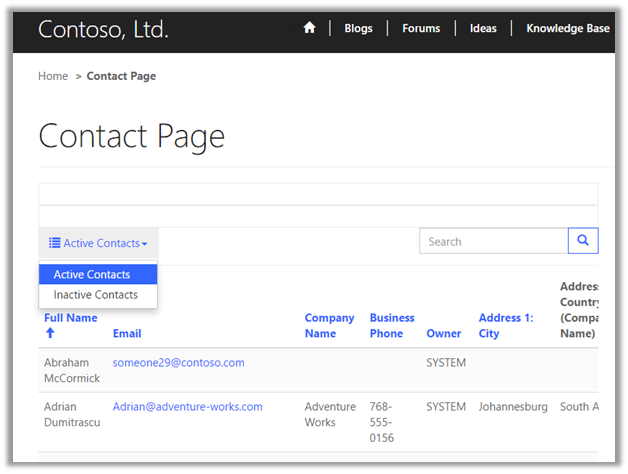
Task: Open Adrian@adventure-works.com email link
Action: point(187,407)
